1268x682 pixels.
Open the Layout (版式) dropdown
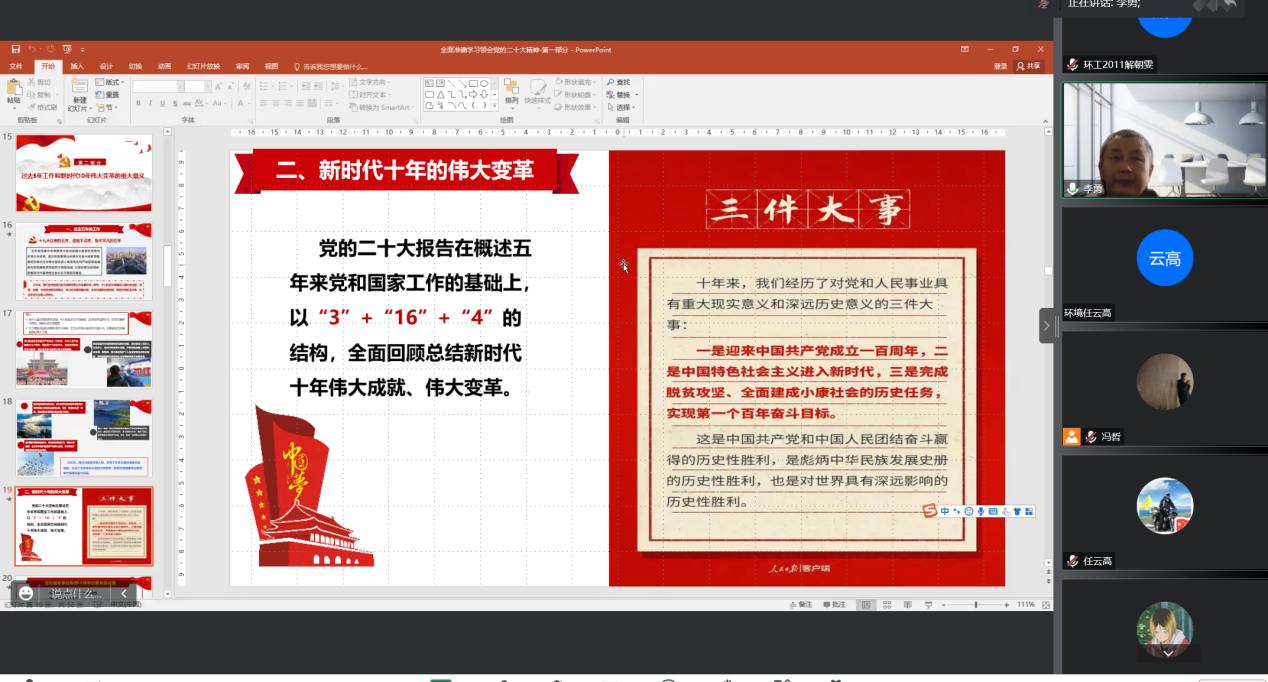click(111, 82)
